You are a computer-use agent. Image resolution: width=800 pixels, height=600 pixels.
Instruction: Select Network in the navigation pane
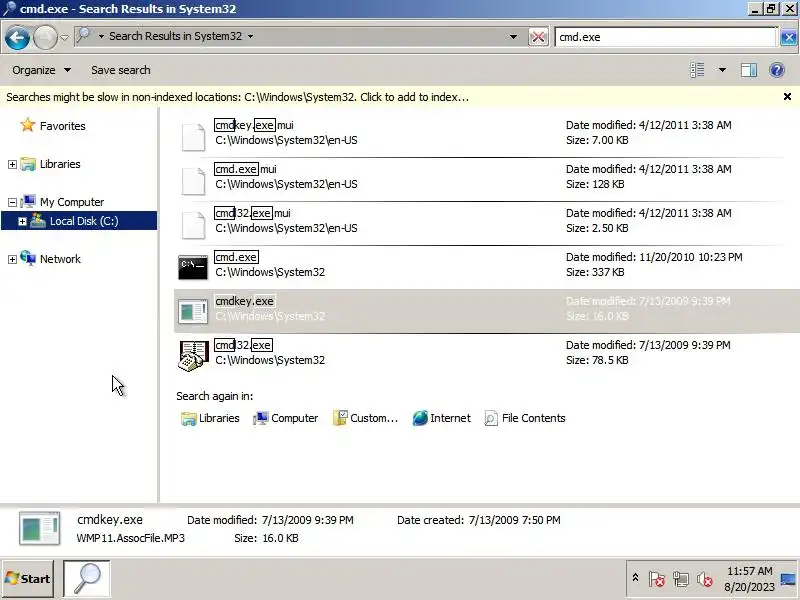pos(60,259)
